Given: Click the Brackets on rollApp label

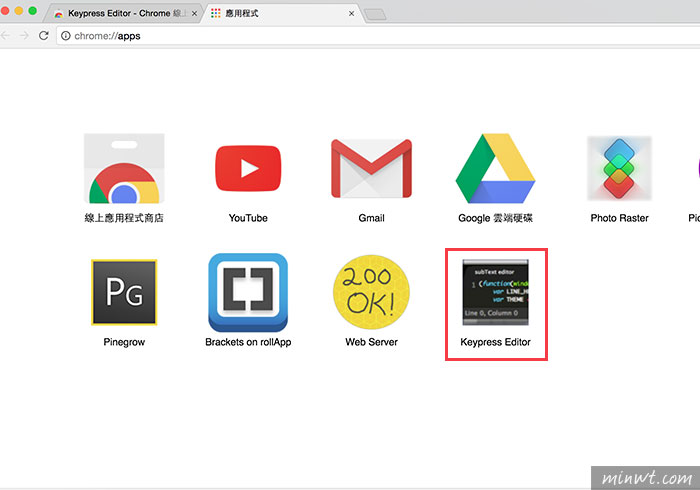Looking at the screenshot, I should (248, 342).
